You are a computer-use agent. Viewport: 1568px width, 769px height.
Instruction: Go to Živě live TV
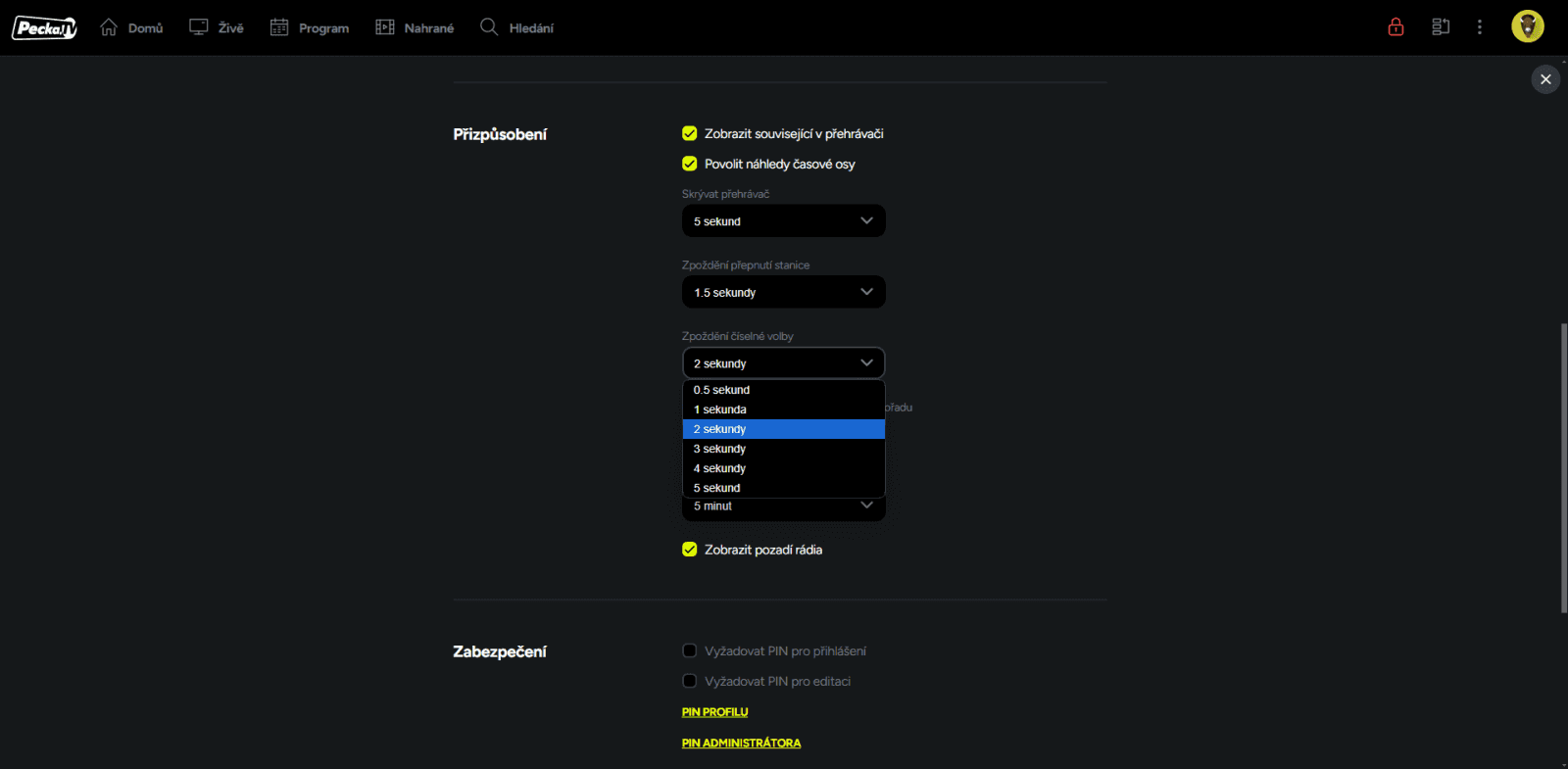coord(217,27)
